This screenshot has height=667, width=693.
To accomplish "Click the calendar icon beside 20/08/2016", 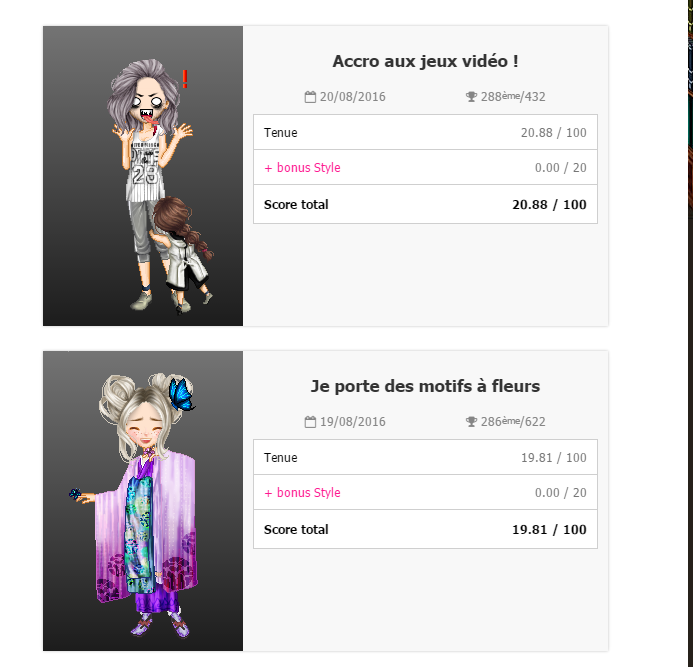I will click(x=310, y=97).
